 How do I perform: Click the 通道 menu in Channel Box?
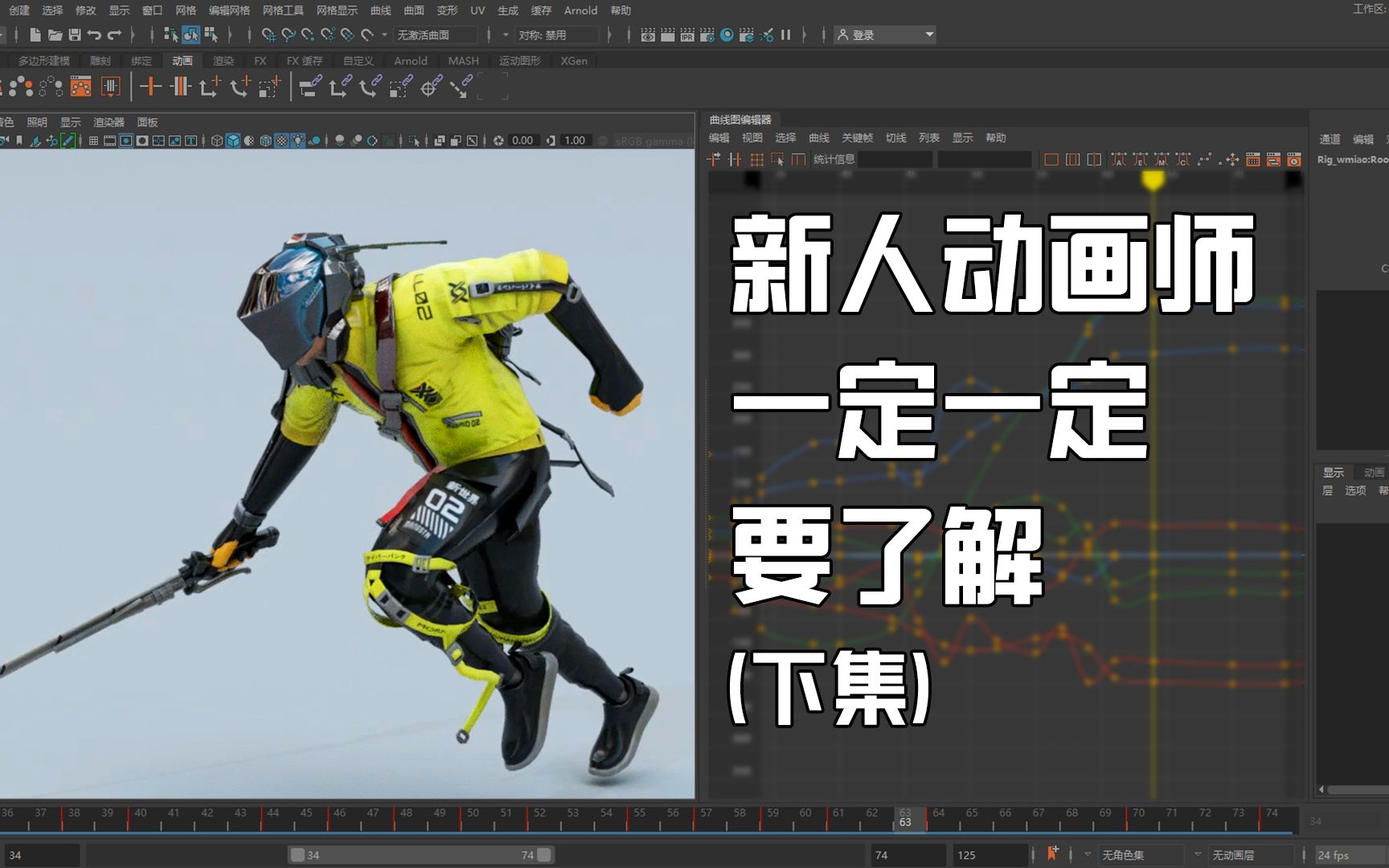[x=1330, y=139]
